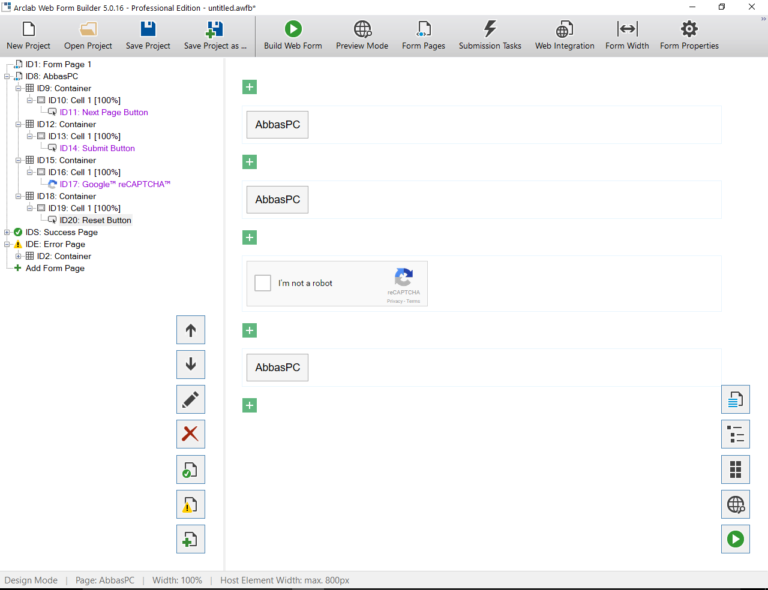This screenshot has height=590, width=768.
Task: Click the page with green checkmark button
Action: pos(191,470)
